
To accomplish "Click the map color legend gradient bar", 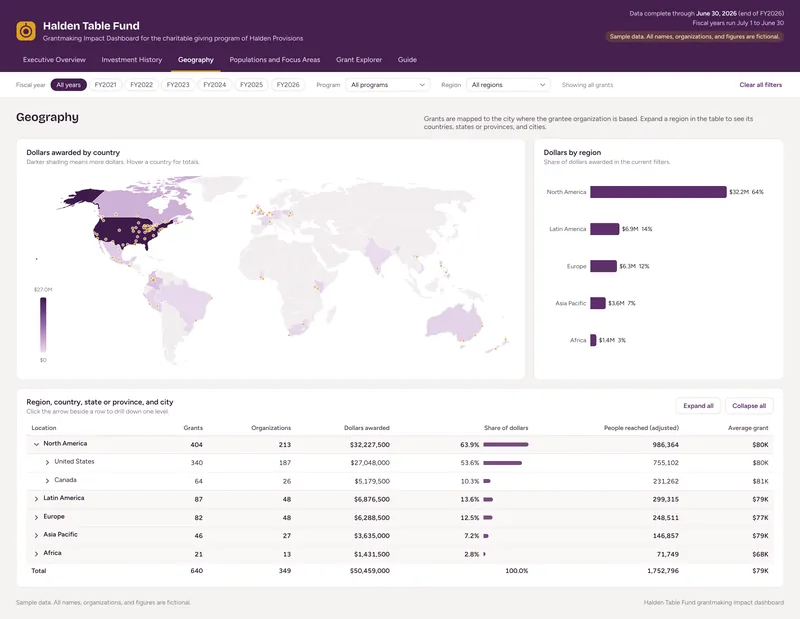I will pyautogui.click(x=43, y=325).
